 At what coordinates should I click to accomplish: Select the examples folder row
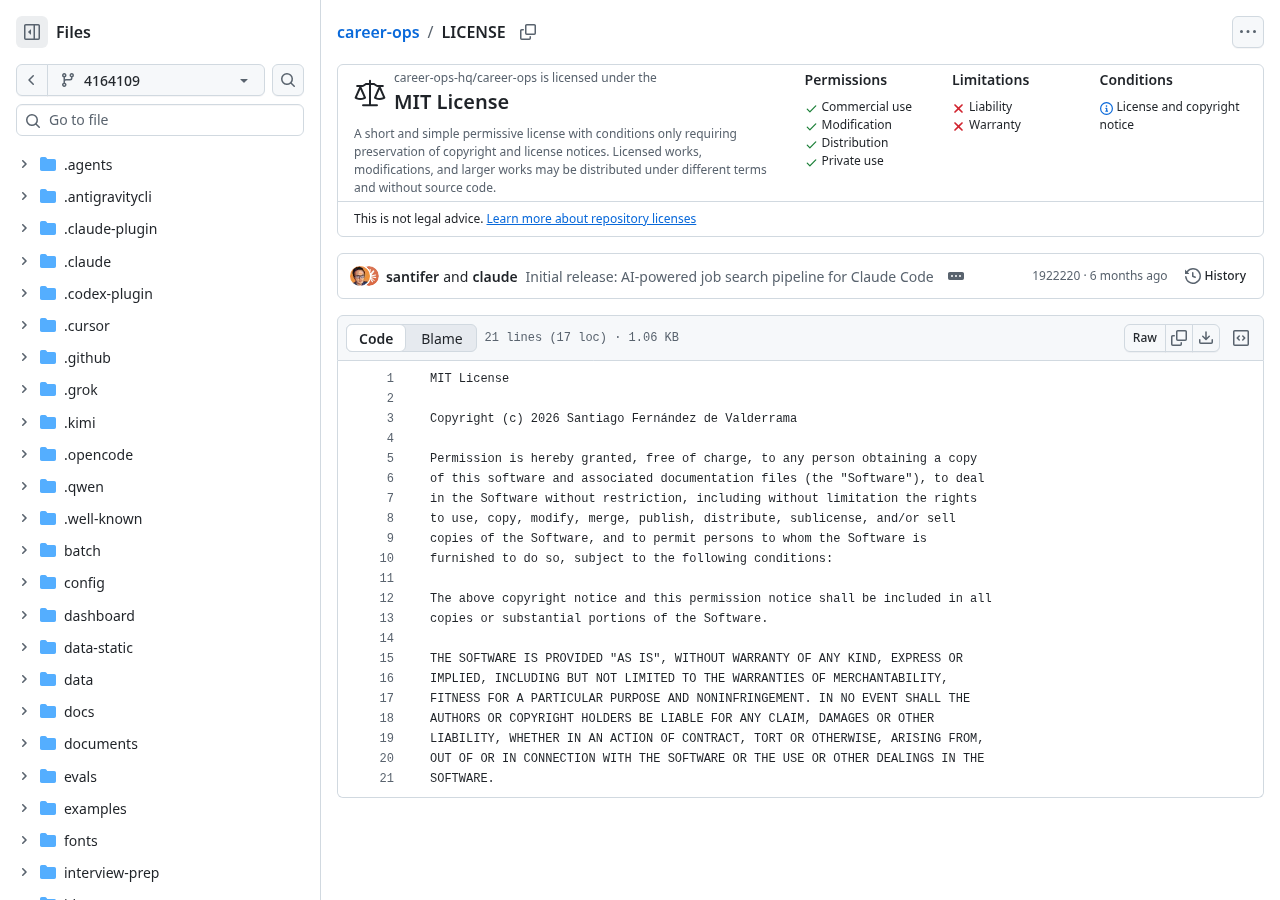(x=160, y=808)
